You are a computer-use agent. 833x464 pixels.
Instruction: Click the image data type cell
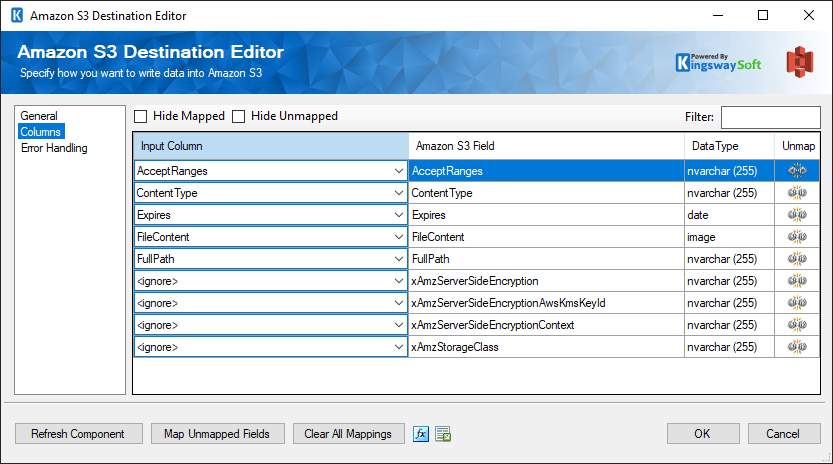click(729, 237)
